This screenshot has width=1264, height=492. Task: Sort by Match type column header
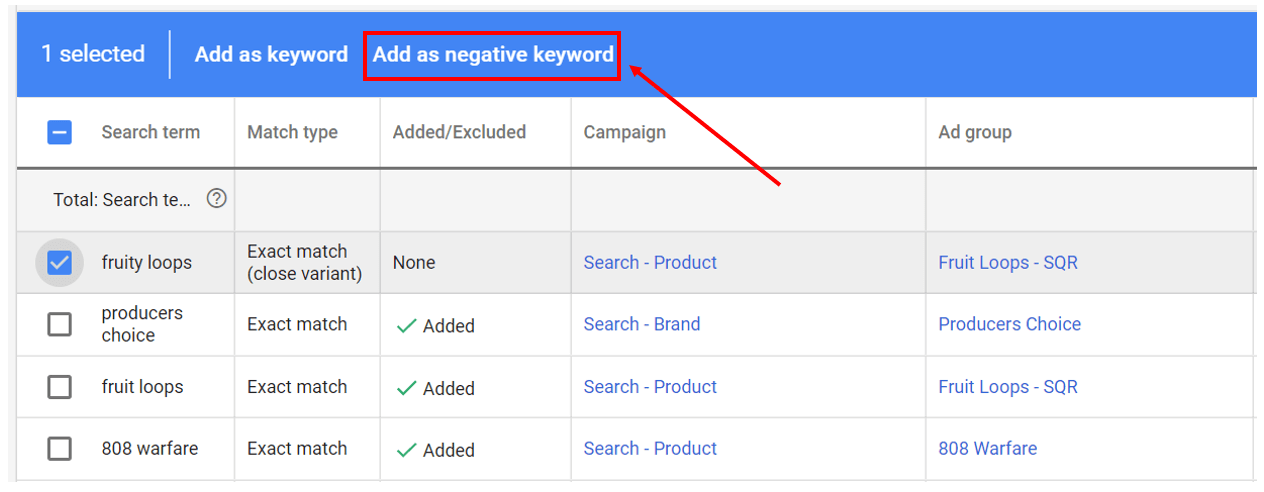pyautogui.click(x=292, y=132)
